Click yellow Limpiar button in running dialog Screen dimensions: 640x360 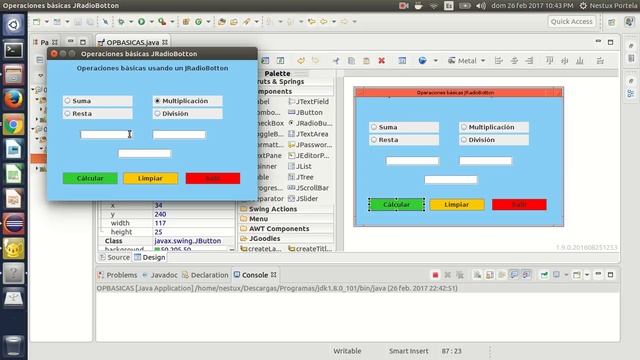click(x=151, y=178)
